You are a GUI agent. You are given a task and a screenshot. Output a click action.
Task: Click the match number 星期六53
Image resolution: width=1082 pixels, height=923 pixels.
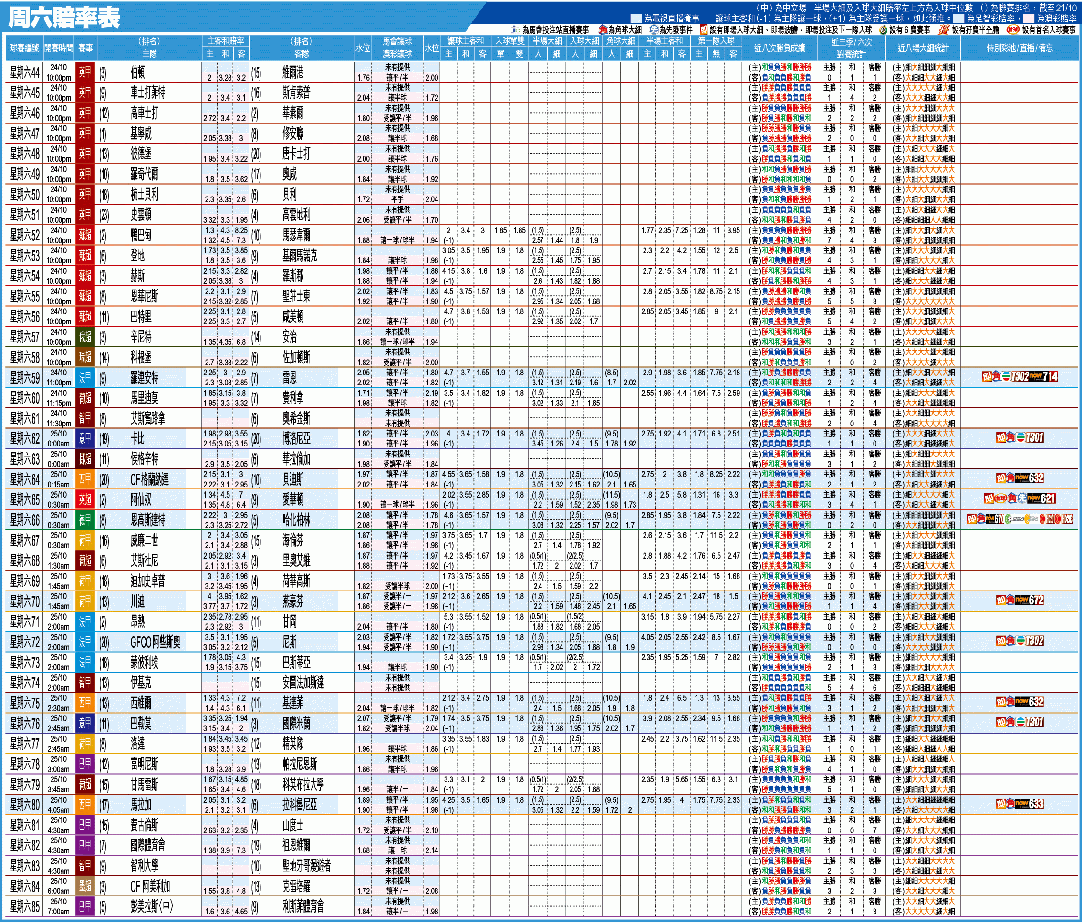(25, 255)
